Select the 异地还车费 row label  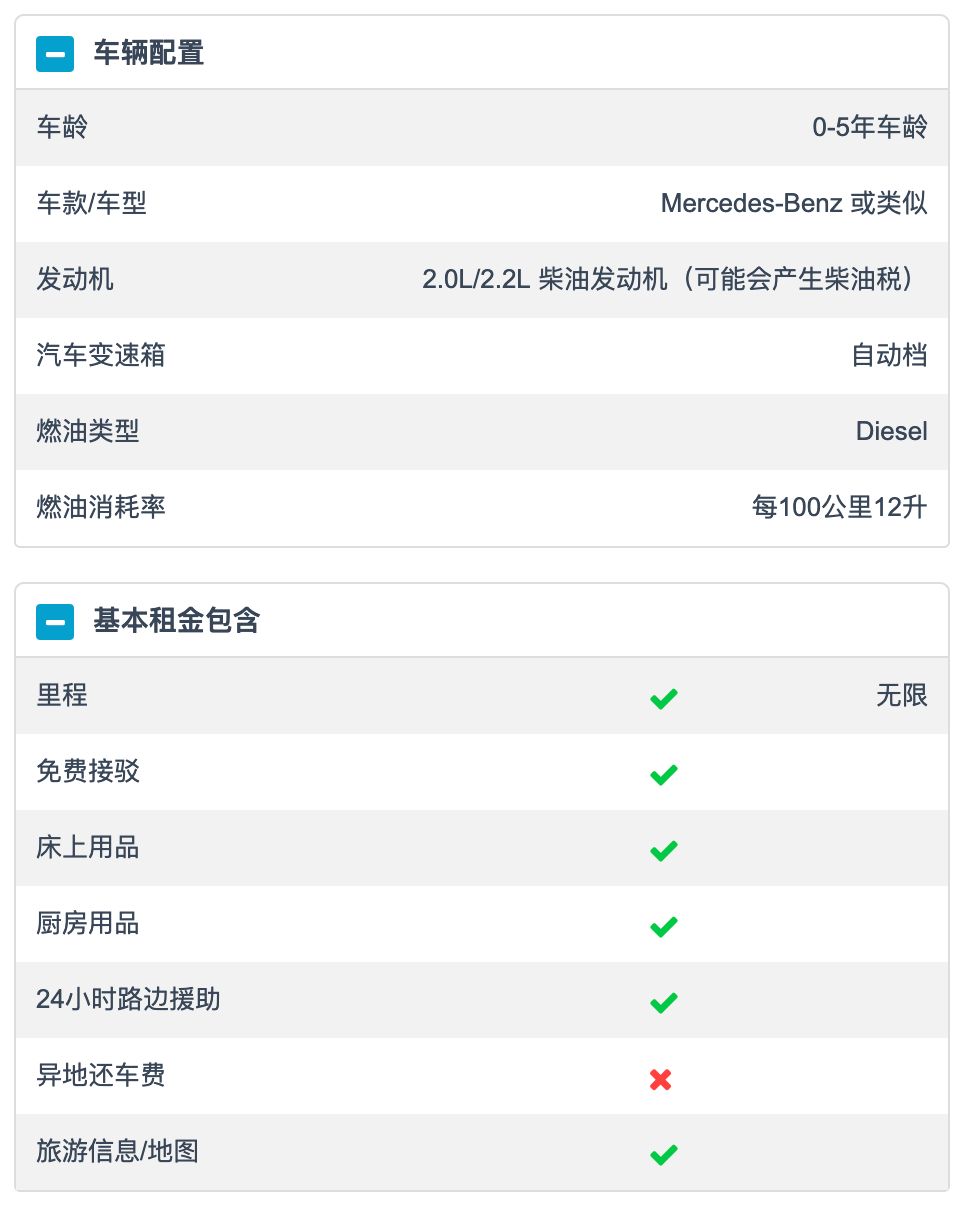pos(101,1075)
